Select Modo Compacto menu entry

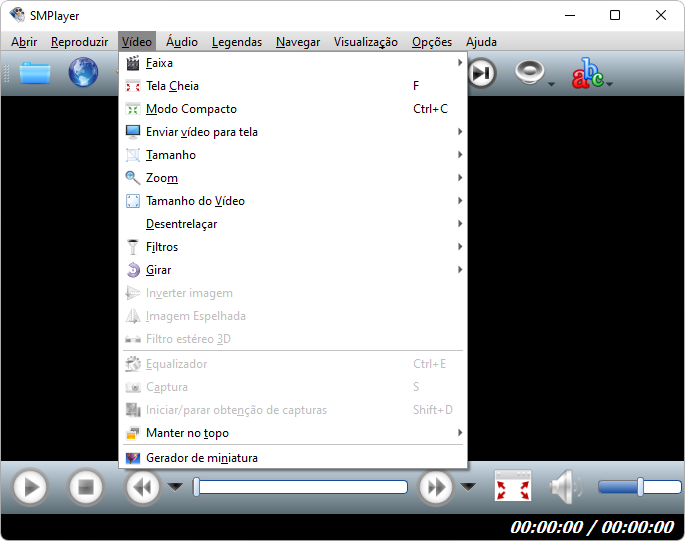(293, 109)
